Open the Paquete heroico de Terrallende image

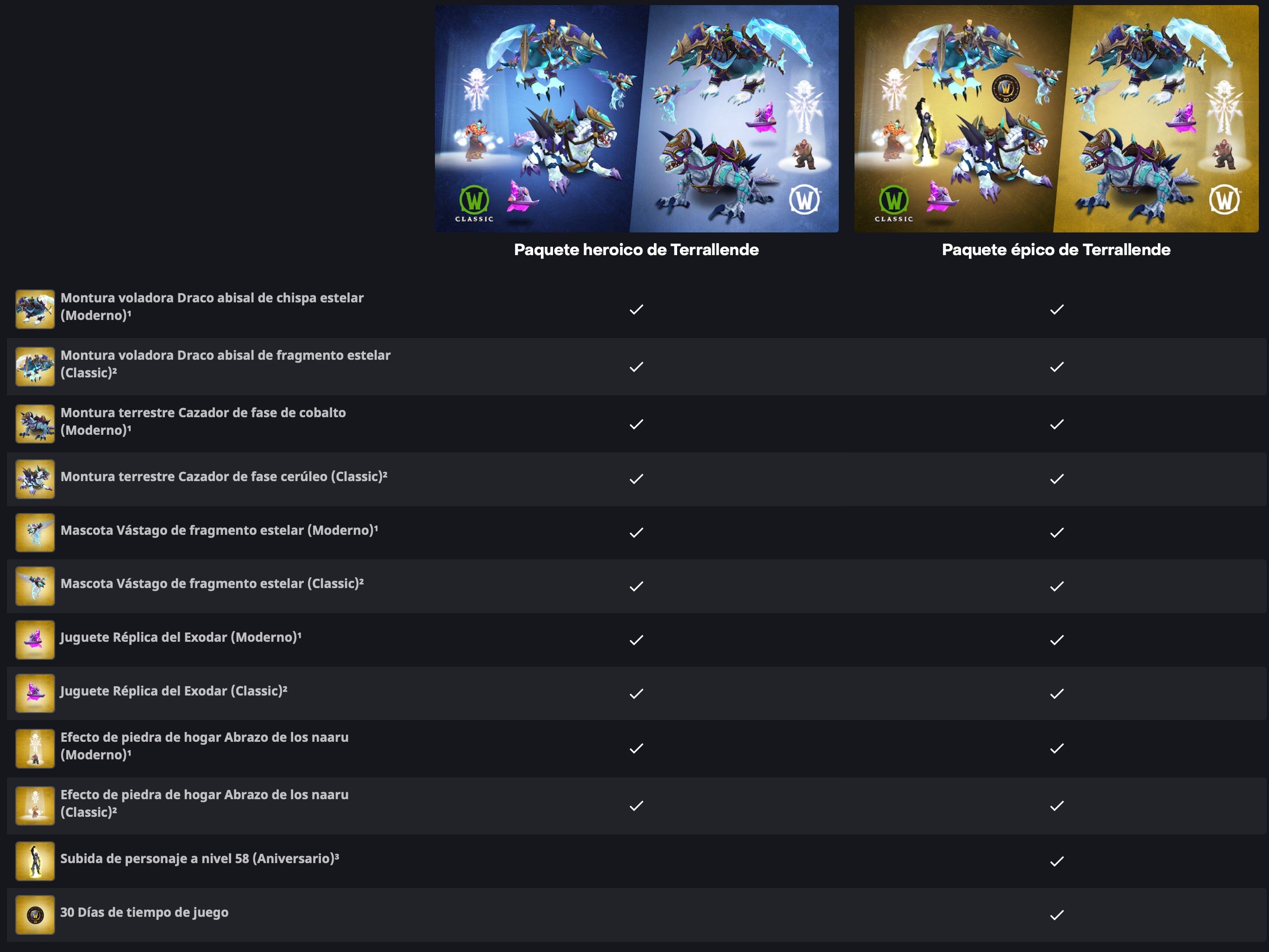636,119
